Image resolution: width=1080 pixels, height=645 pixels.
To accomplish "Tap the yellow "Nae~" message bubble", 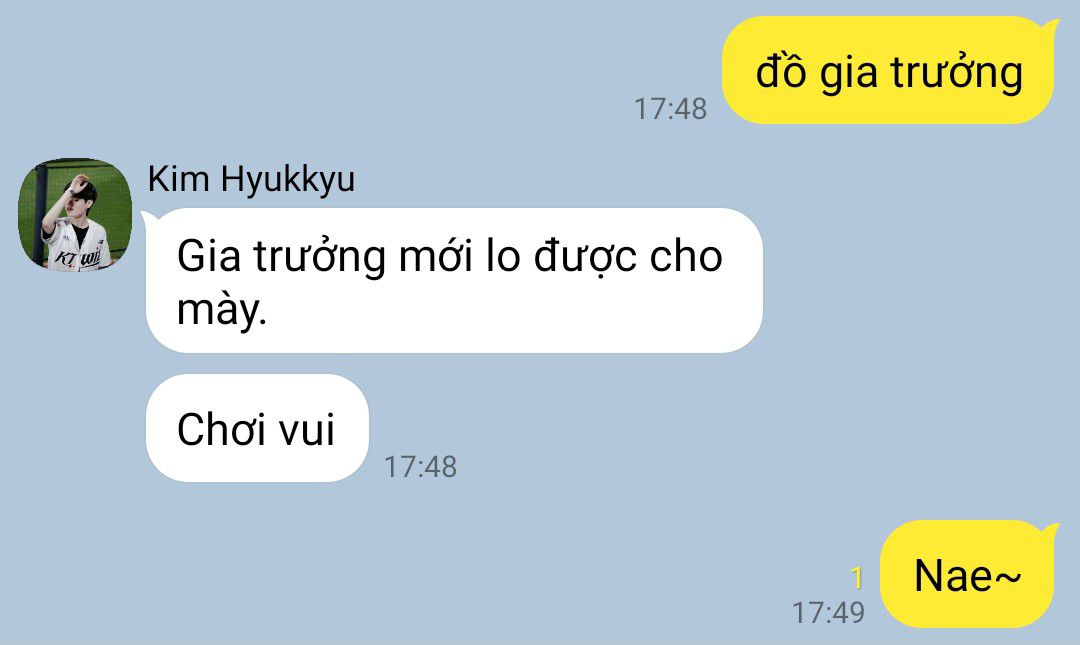I will tap(970, 574).
